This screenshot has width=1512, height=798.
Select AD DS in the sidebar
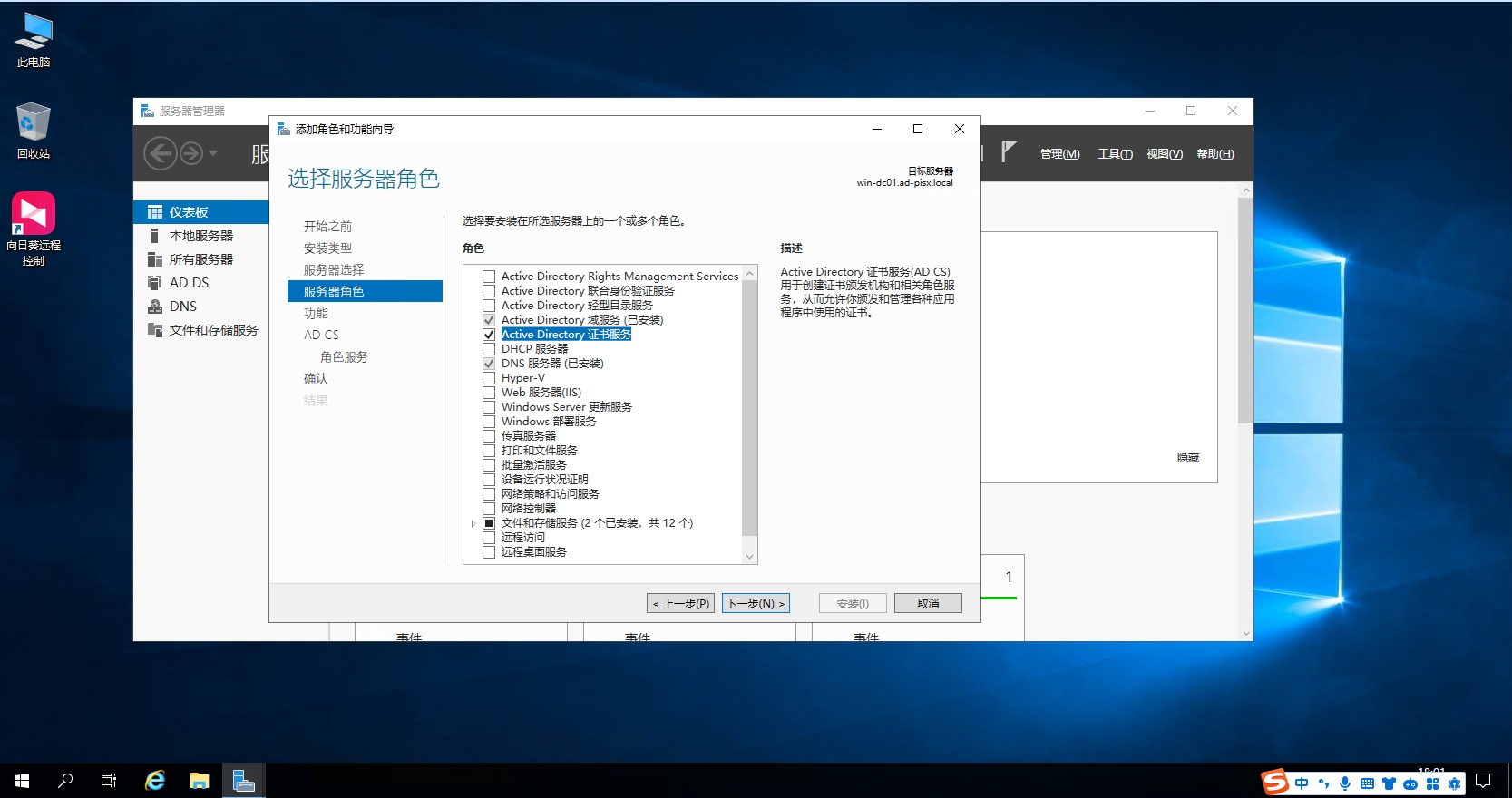(189, 283)
